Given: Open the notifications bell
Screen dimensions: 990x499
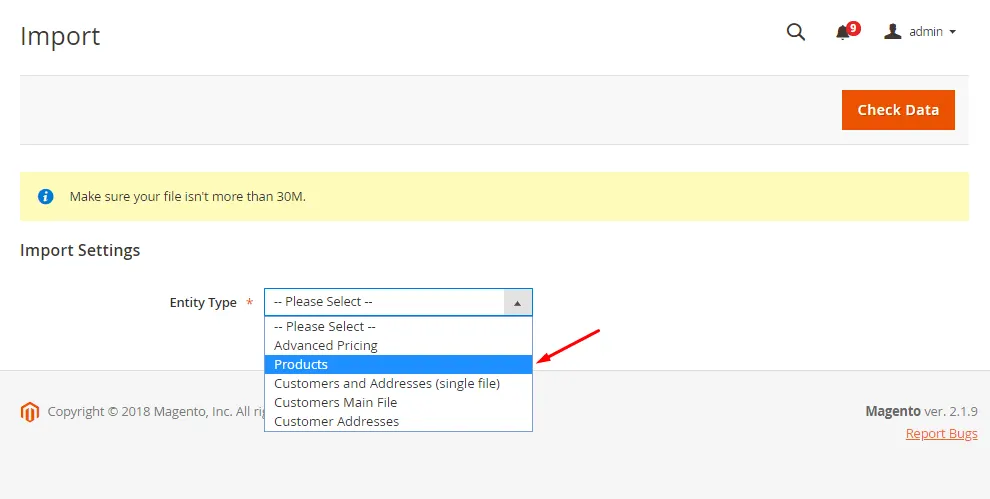Looking at the screenshot, I should click(x=843, y=33).
